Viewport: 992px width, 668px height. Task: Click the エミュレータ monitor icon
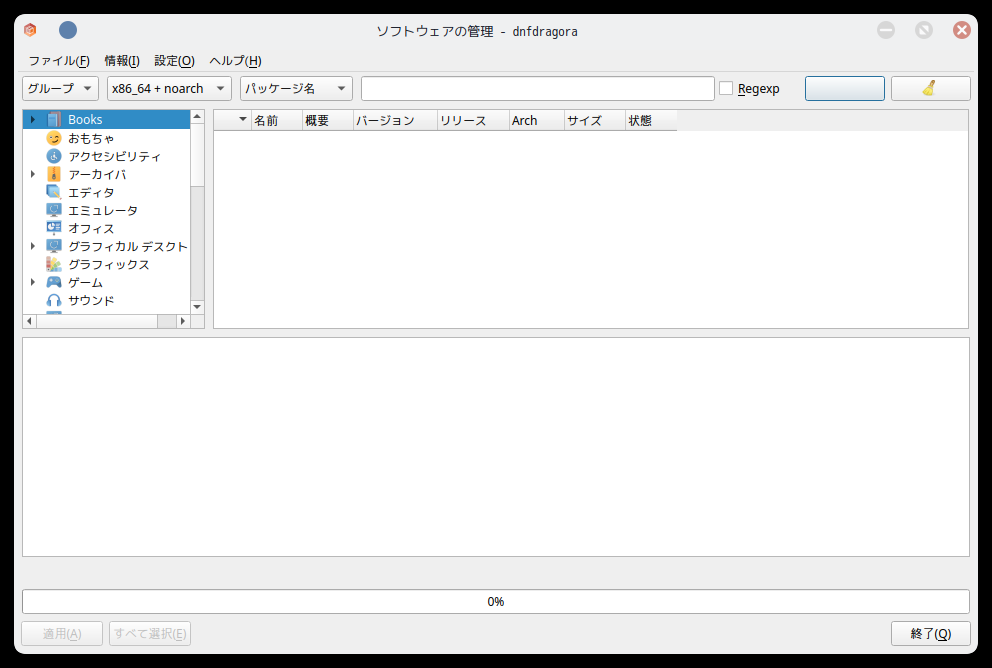click(54, 210)
